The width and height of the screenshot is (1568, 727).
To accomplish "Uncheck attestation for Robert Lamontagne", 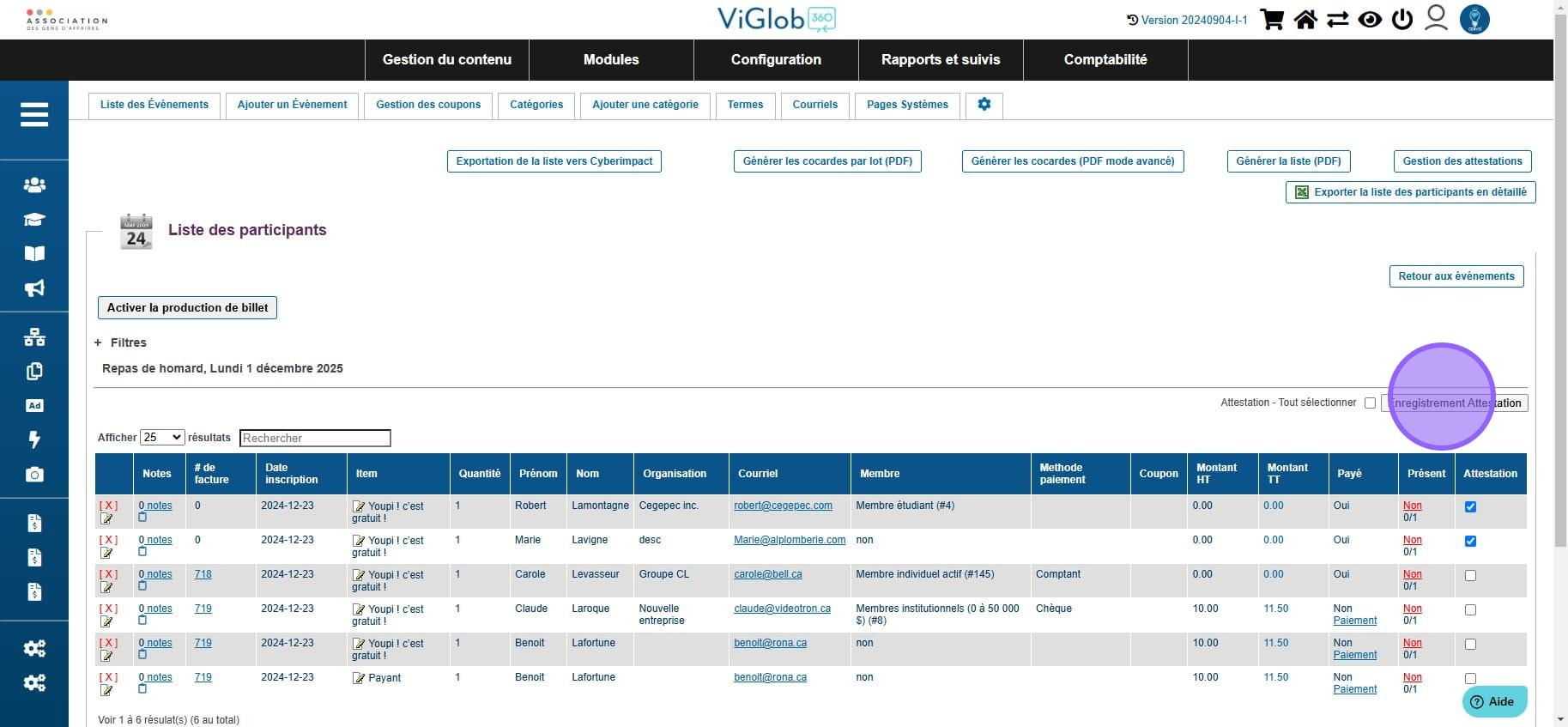I will (1470, 506).
